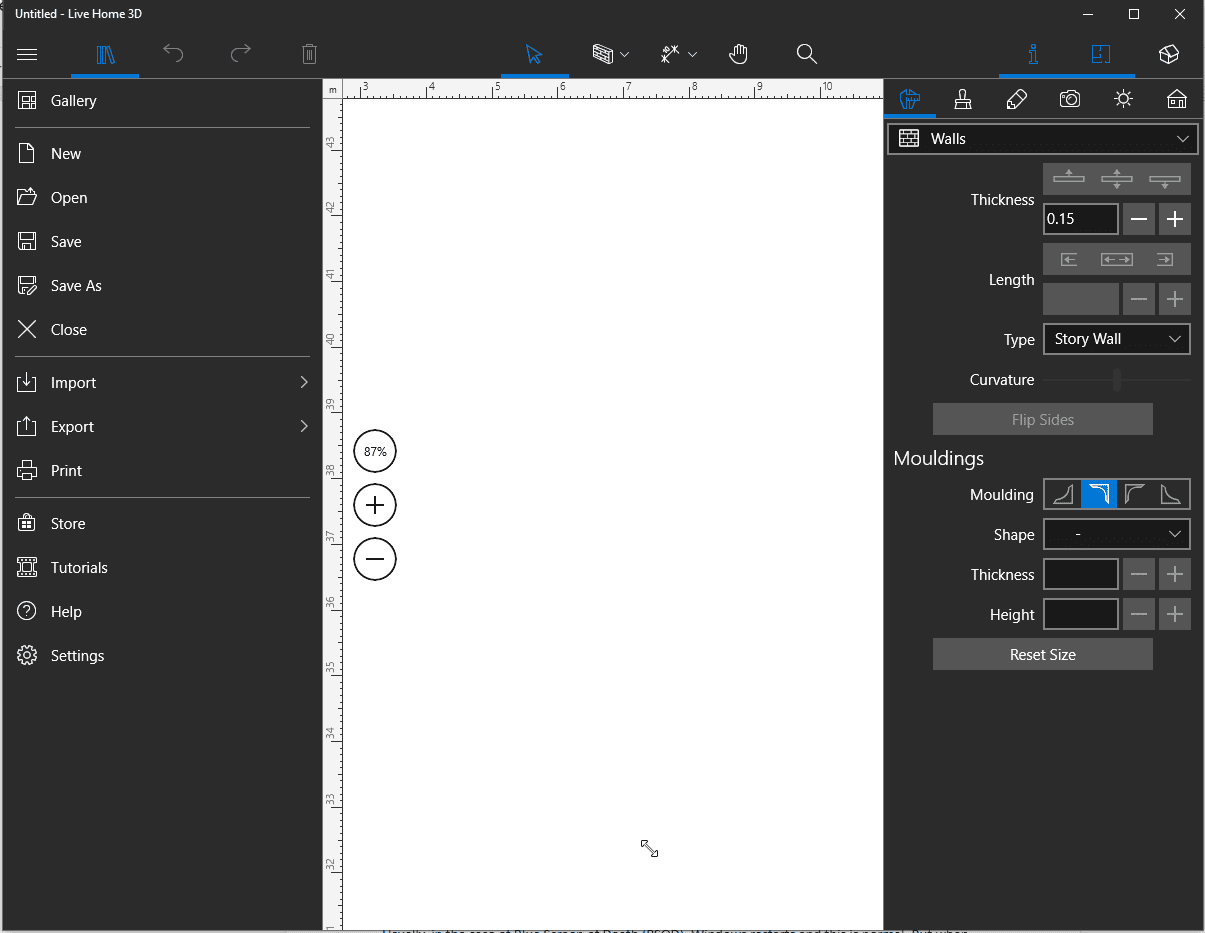Viewport: 1205px width, 933px height.
Task: Expand the Import submenu
Action: pos(162,383)
